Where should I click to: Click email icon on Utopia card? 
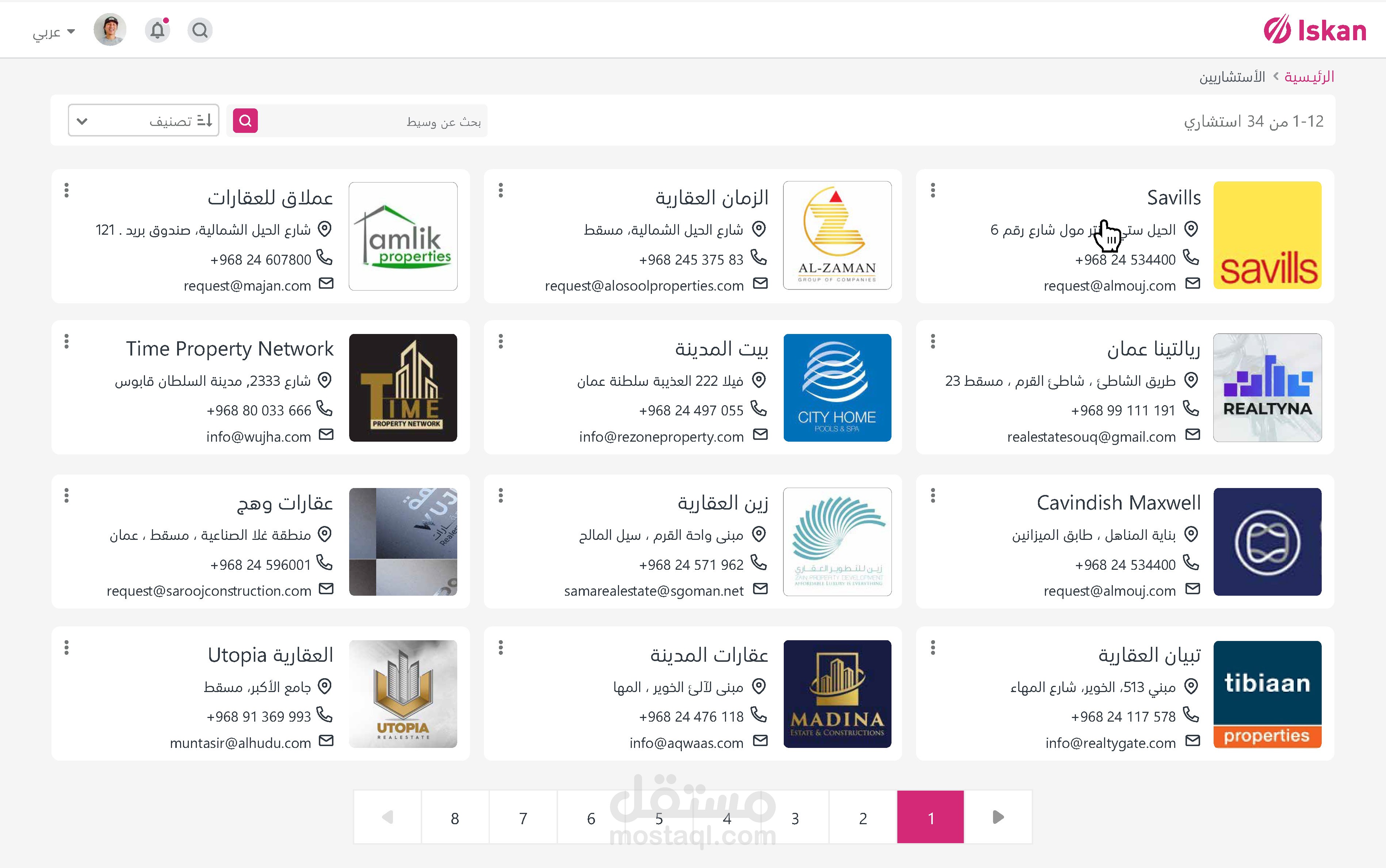coord(326,741)
